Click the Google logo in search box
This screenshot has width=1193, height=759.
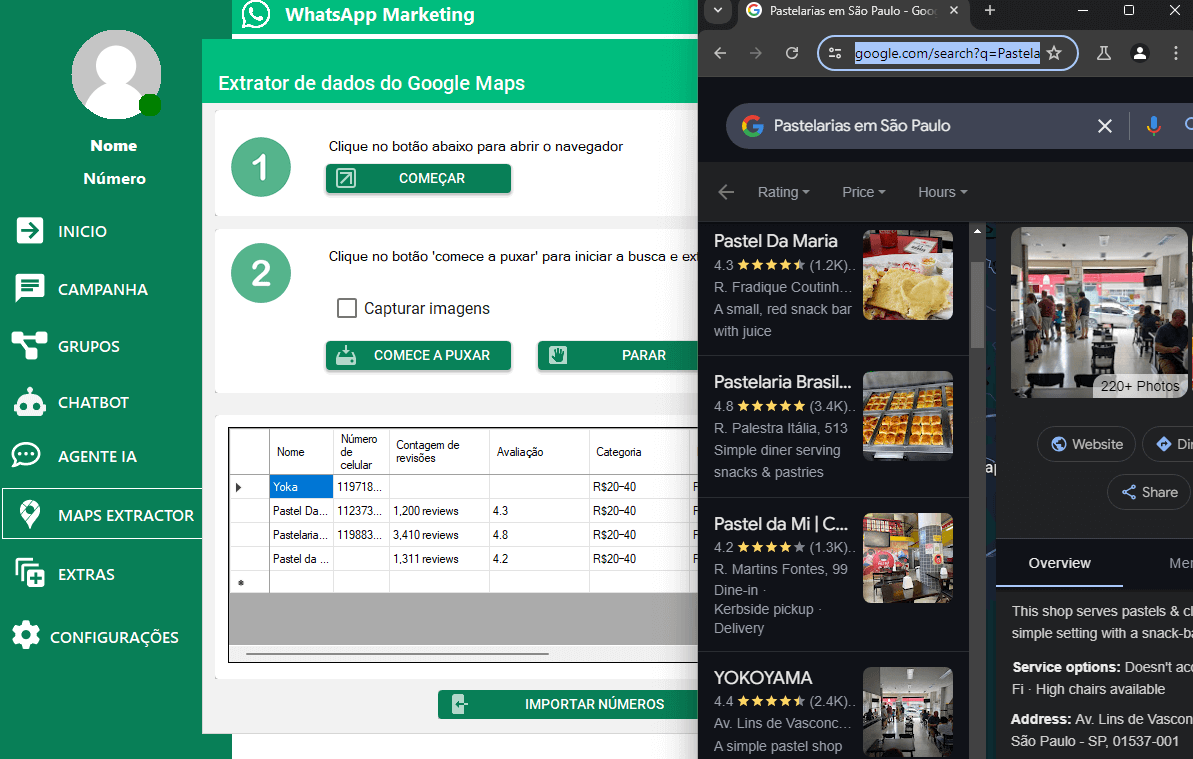[752, 125]
